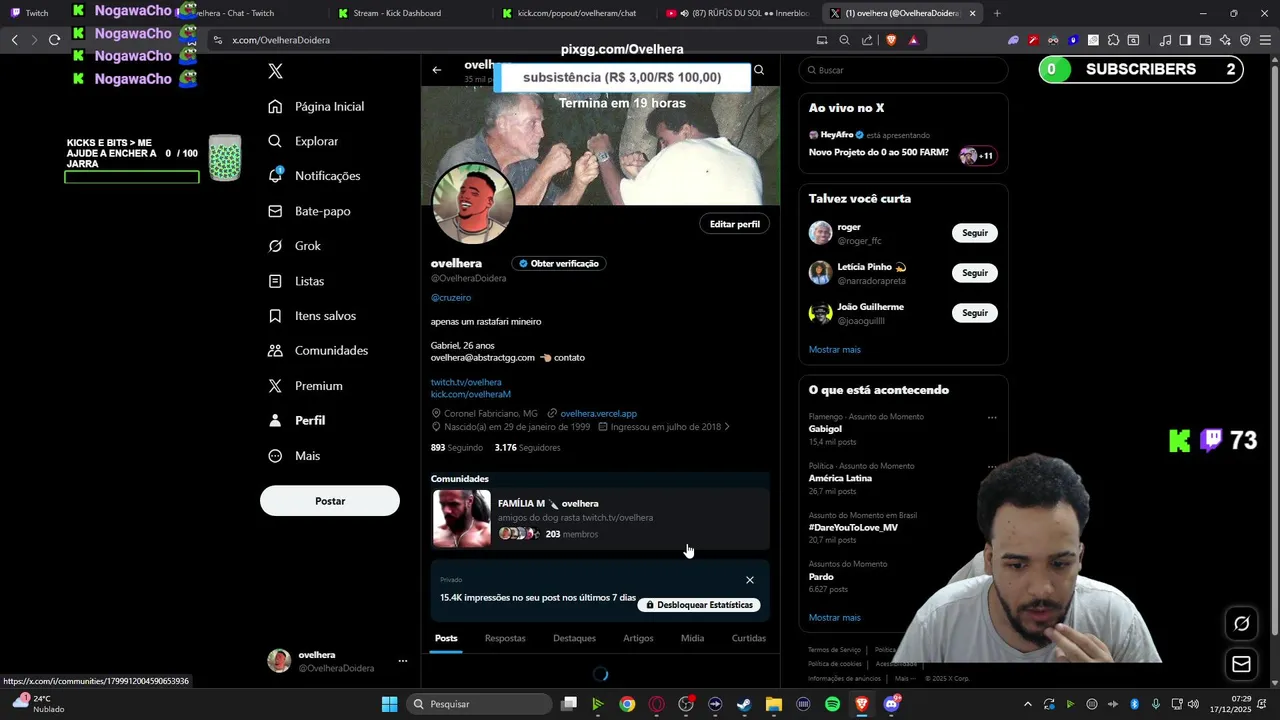1280x720 pixels.
Task: Click the Buscar search field
Action: point(904,70)
